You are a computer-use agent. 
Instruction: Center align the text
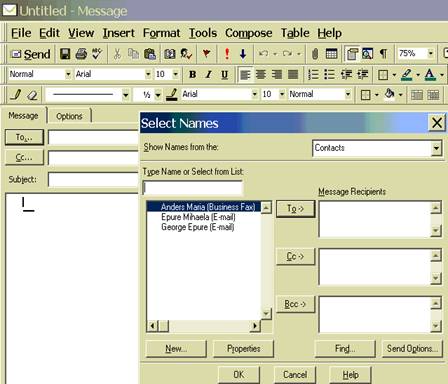click(261, 74)
